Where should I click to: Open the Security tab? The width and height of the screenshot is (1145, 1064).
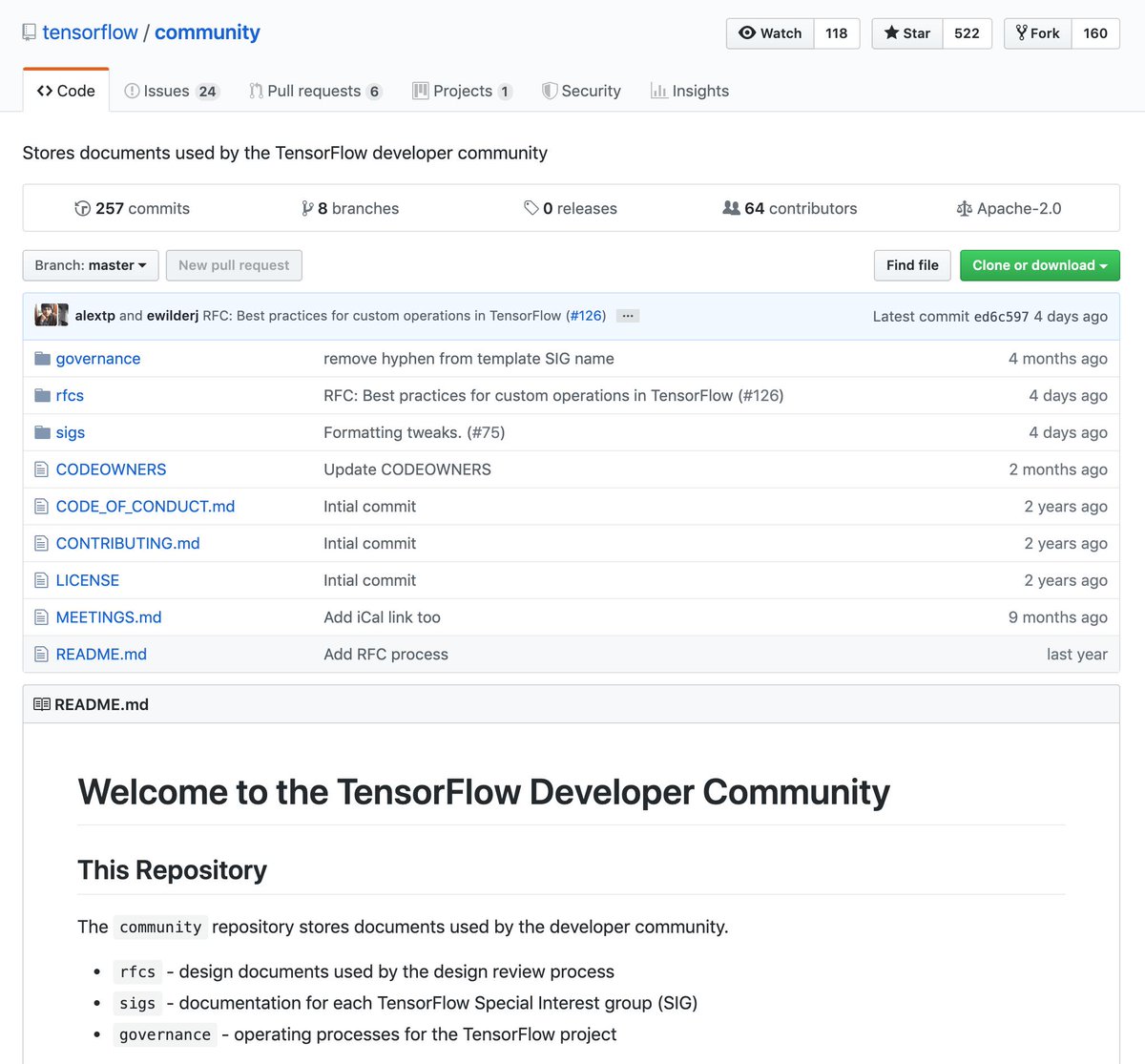(x=581, y=91)
